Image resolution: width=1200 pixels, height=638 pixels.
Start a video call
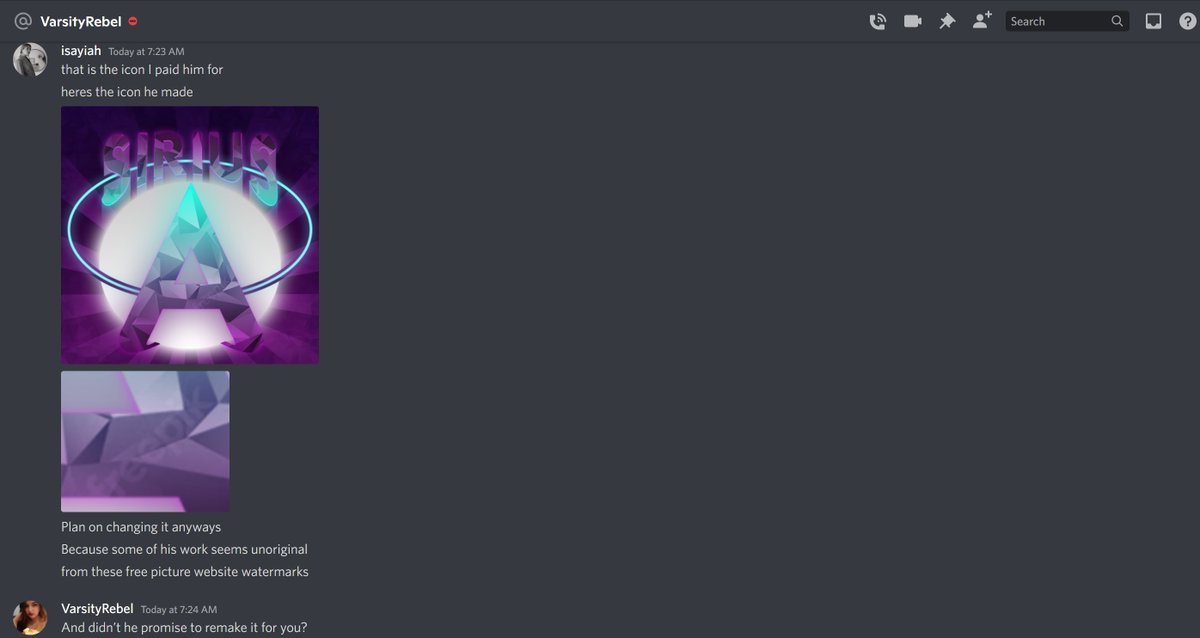912,21
